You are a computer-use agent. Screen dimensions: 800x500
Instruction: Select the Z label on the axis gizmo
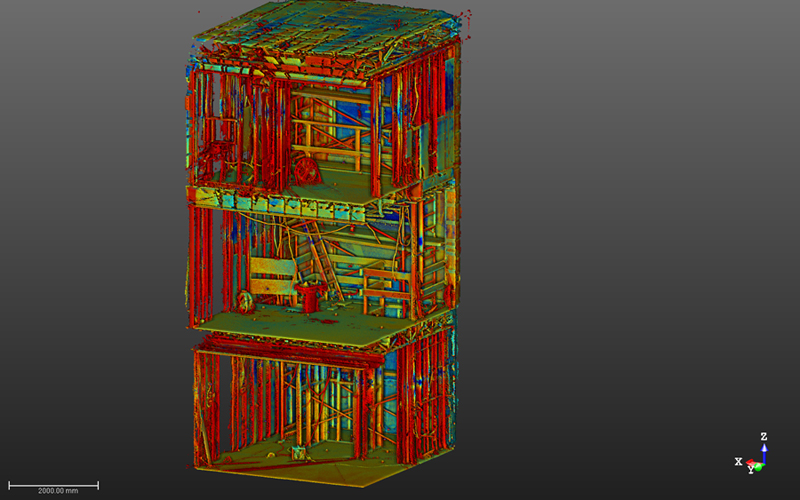(x=764, y=437)
